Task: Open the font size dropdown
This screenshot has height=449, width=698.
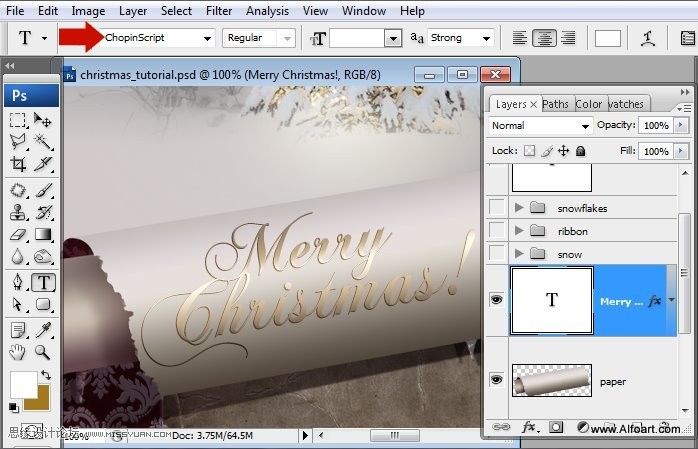Action: [393, 38]
